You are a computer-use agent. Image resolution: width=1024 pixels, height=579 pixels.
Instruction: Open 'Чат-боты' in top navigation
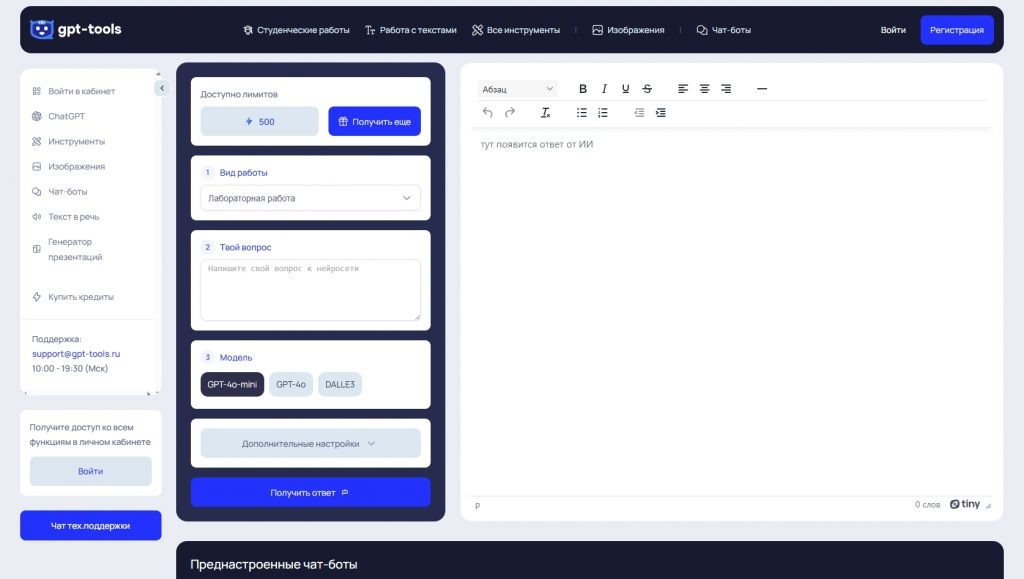coord(723,30)
